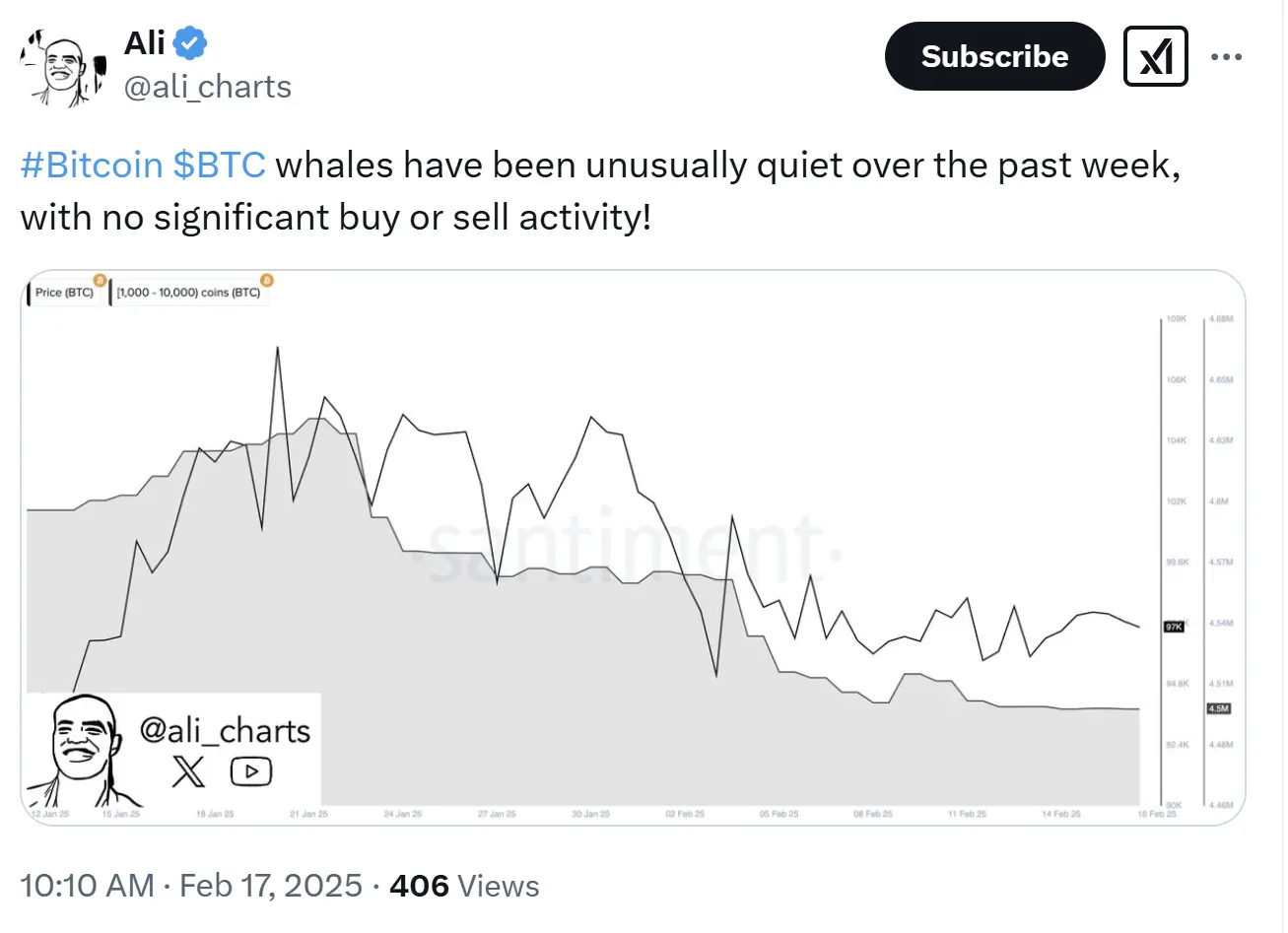Click orange Bitcoin badge on Price legend
Viewport: 1288px width, 933px height.
(99, 281)
